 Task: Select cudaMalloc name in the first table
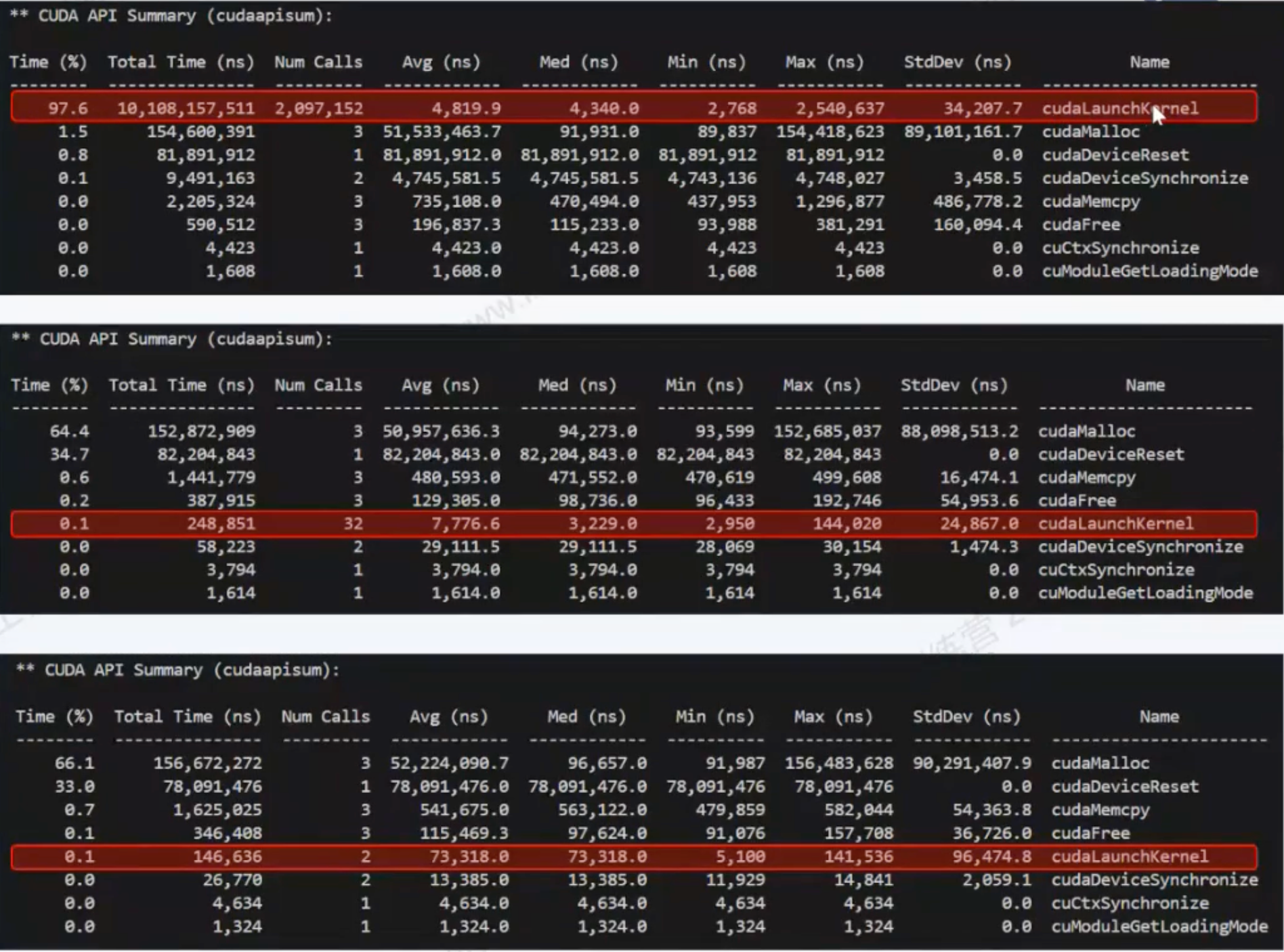[1090, 131]
